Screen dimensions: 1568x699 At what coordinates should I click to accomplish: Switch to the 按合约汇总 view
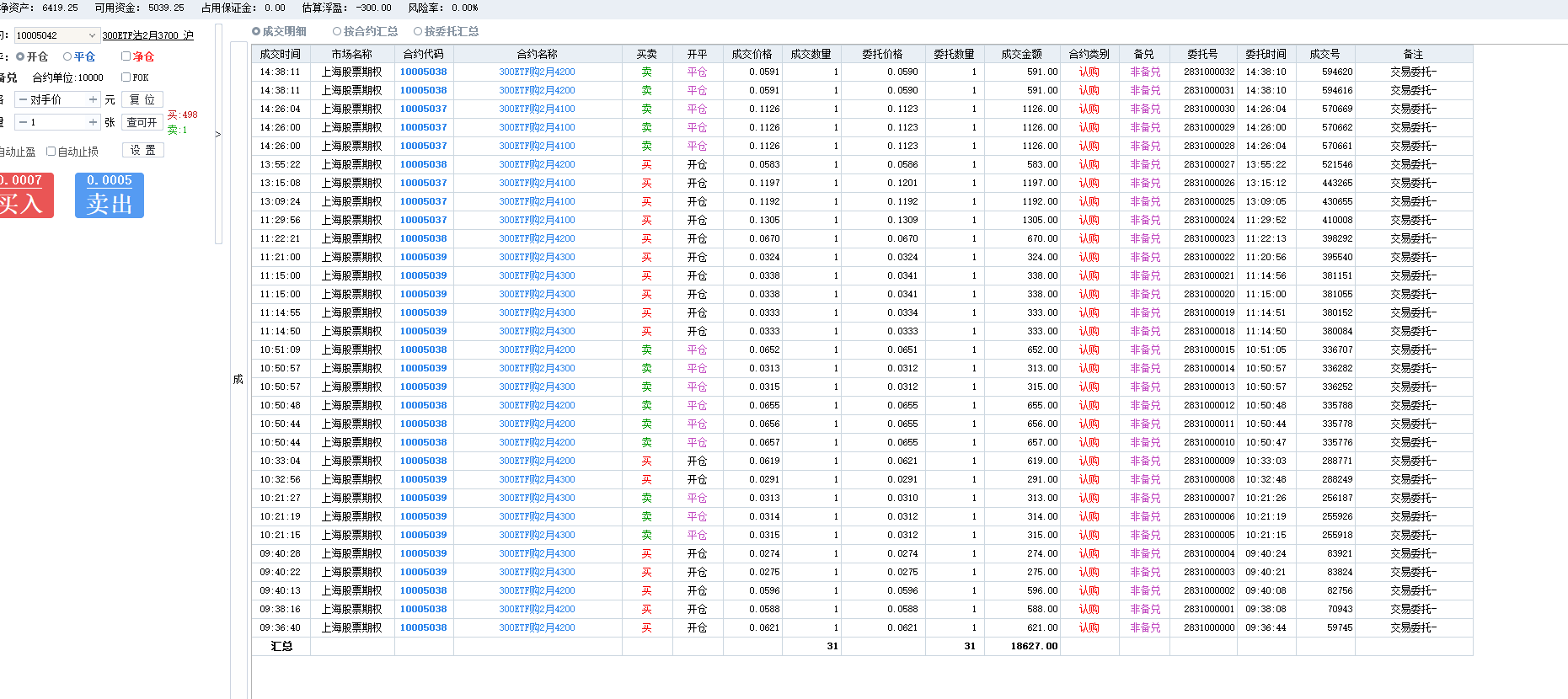tap(337, 31)
